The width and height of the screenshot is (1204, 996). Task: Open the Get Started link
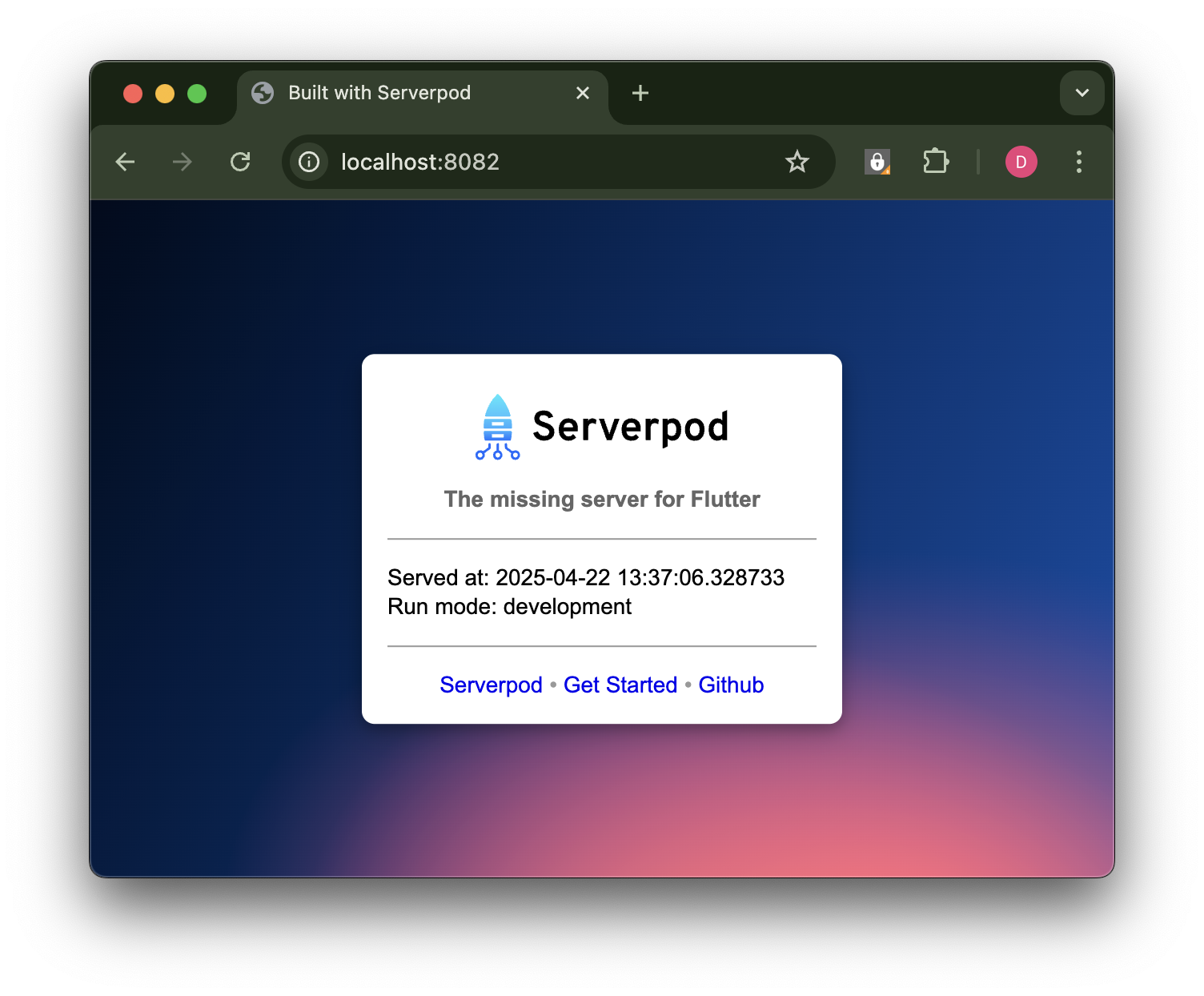click(620, 685)
